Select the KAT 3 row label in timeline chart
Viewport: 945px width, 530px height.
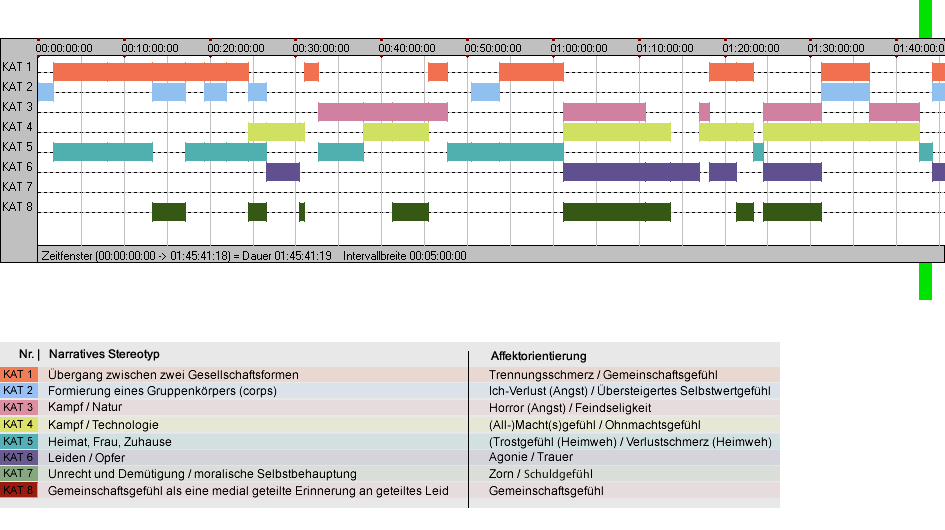17,107
